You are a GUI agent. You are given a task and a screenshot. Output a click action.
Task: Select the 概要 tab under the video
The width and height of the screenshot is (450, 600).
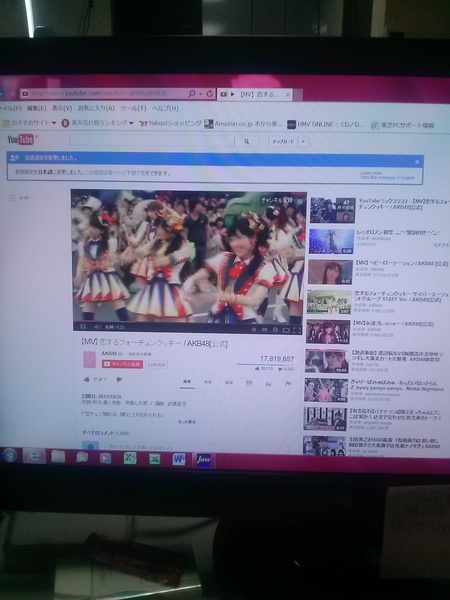(x=187, y=382)
